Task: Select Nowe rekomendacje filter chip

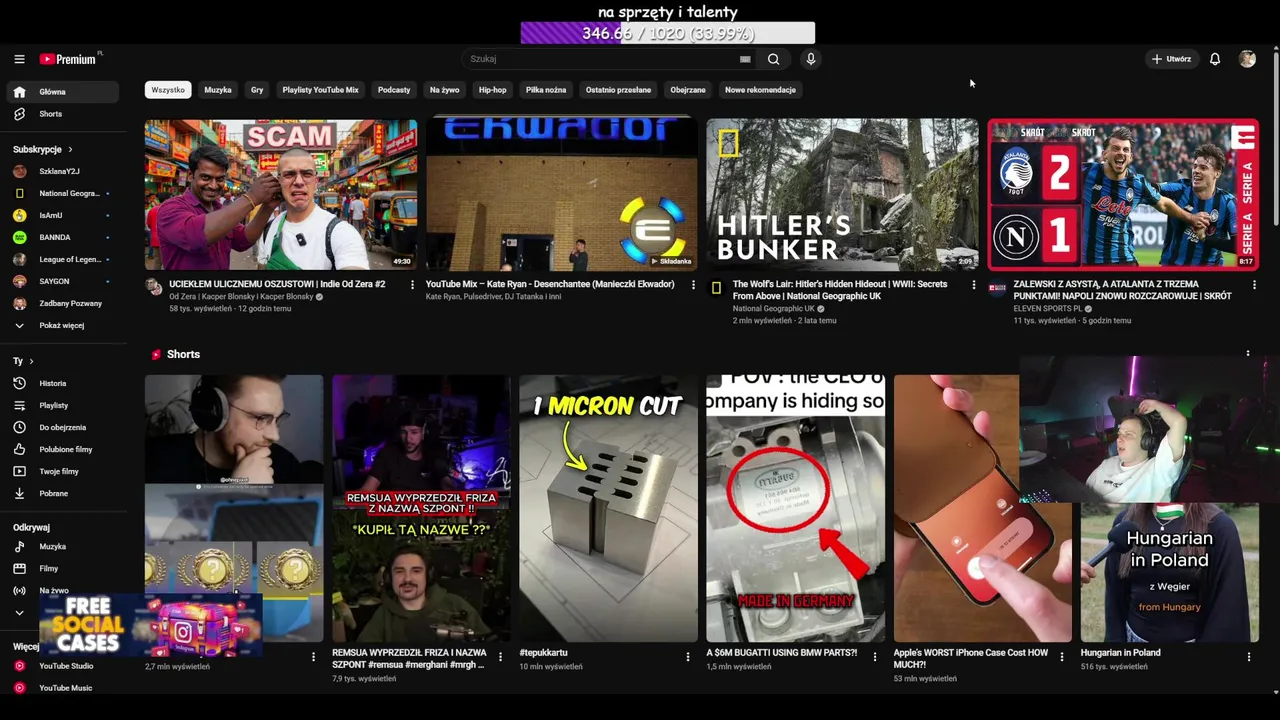Action: (760, 90)
